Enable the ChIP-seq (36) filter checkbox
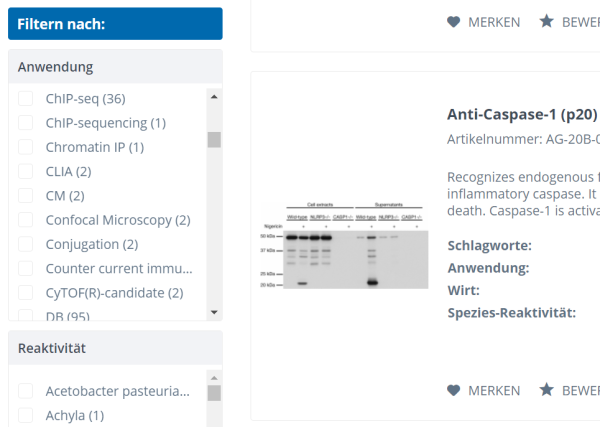 (26, 99)
